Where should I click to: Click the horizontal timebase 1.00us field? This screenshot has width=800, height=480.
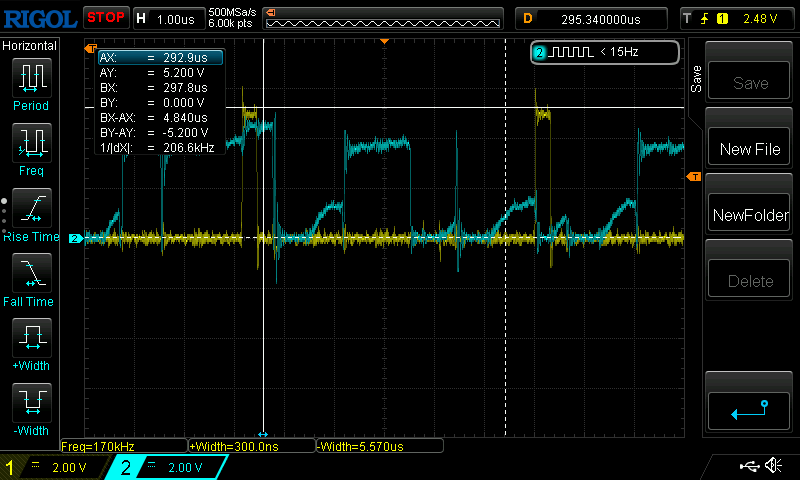click(x=169, y=19)
